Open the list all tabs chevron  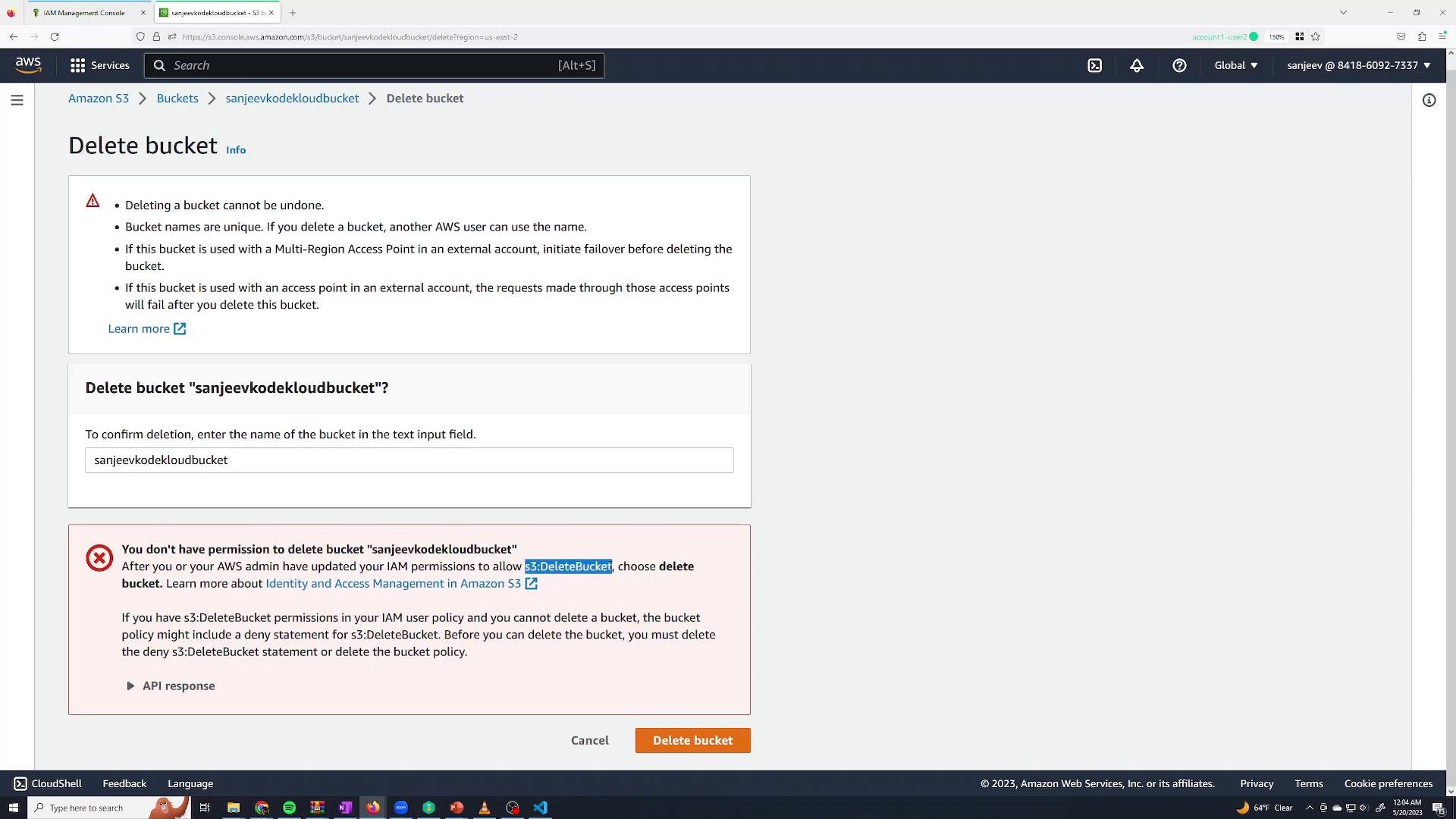(x=1342, y=12)
